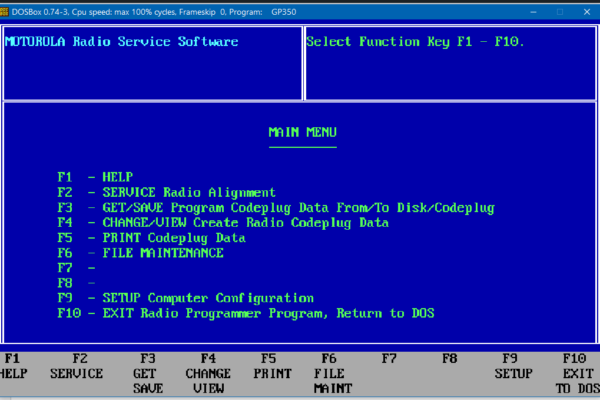Click the DOSBox title bar text

(154, 12)
